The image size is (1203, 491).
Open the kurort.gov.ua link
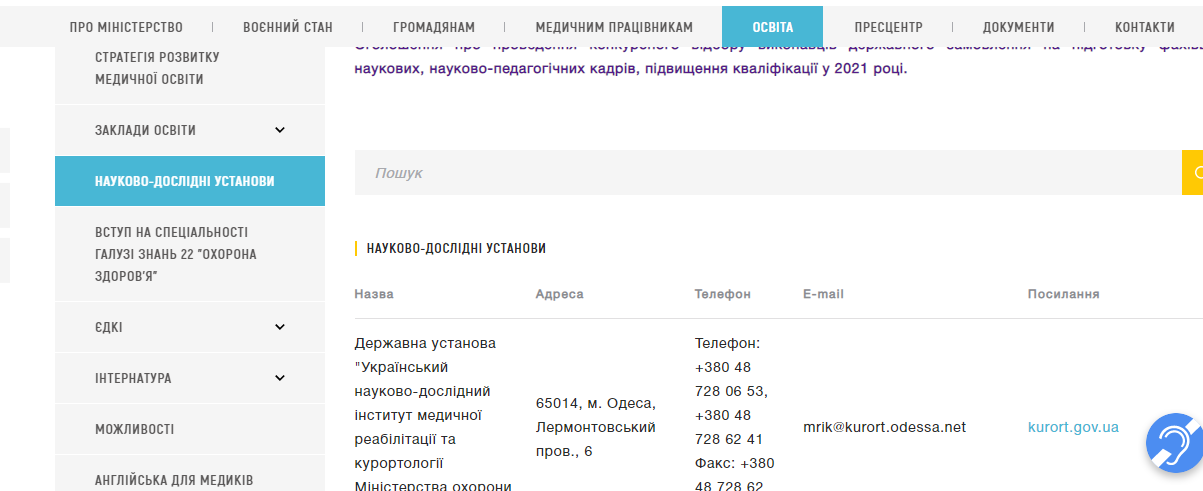pyautogui.click(x=1073, y=427)
